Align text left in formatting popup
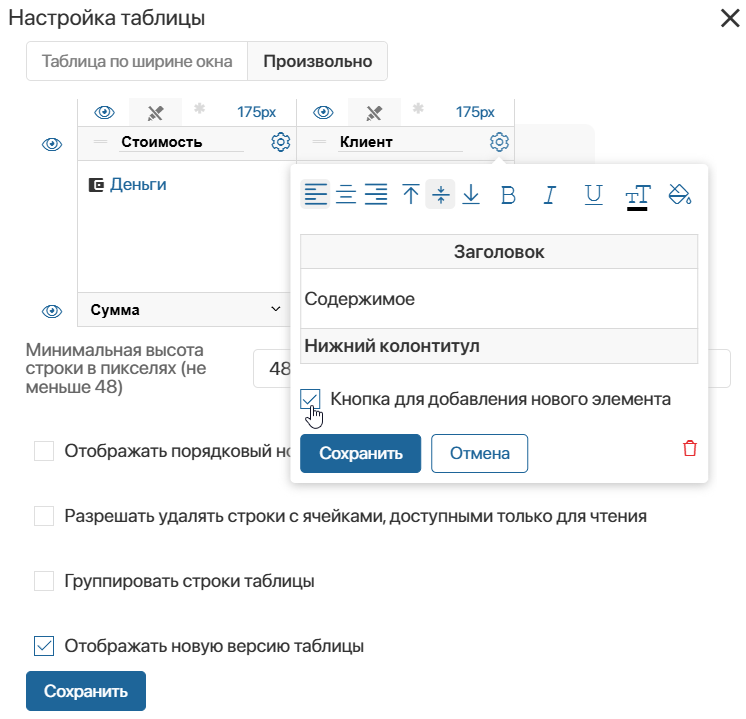746x719 pixels. tap(316, 195)
